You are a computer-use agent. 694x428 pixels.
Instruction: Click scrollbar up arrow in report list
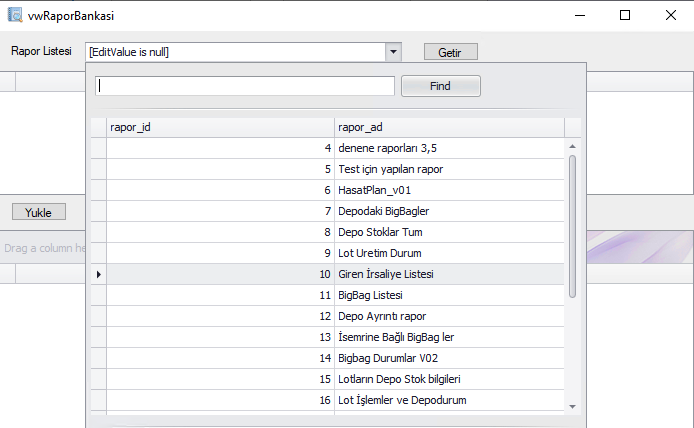pyautogui.click(x=573, y=146)
